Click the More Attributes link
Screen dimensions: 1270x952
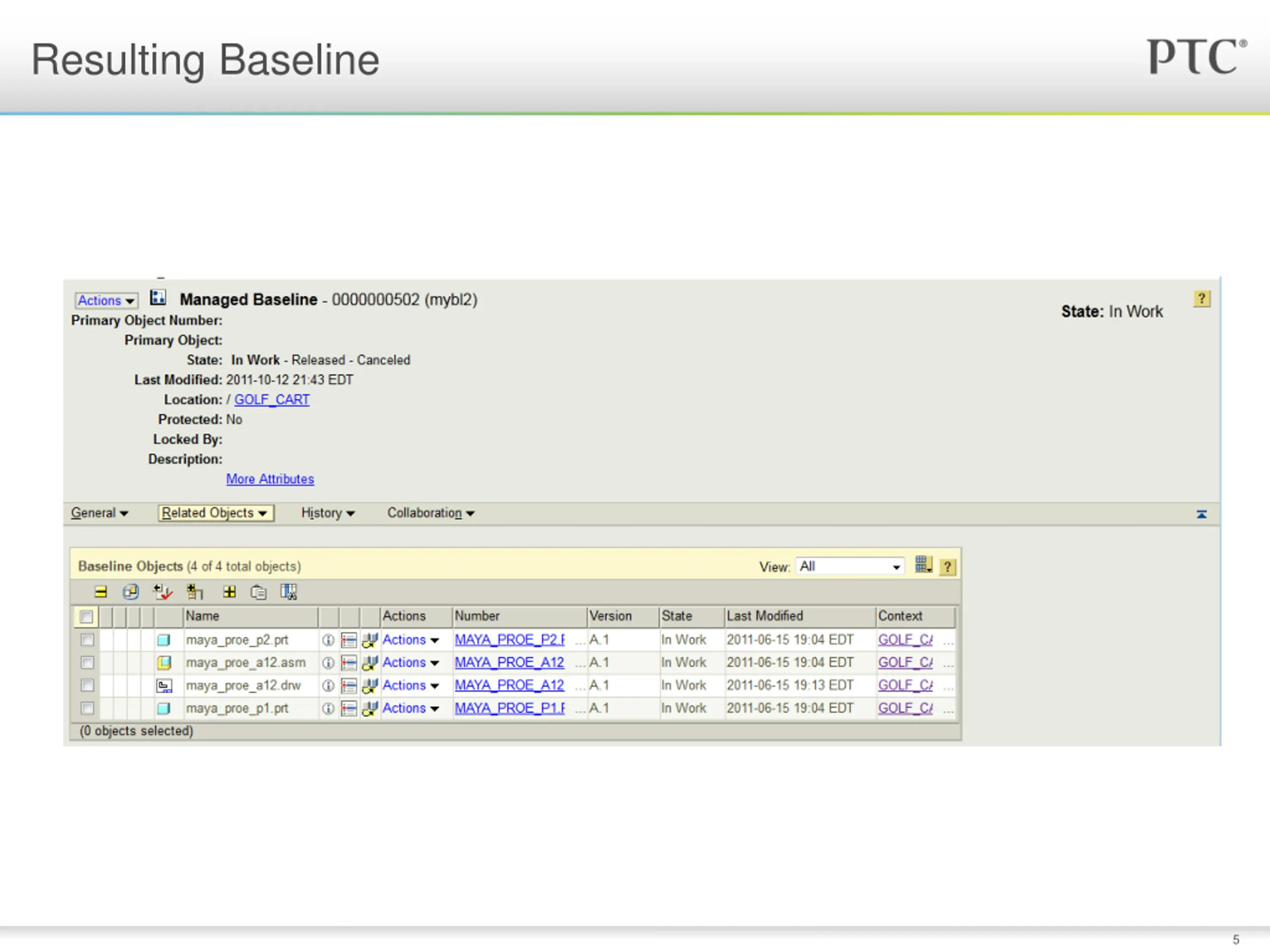point(270,479)
